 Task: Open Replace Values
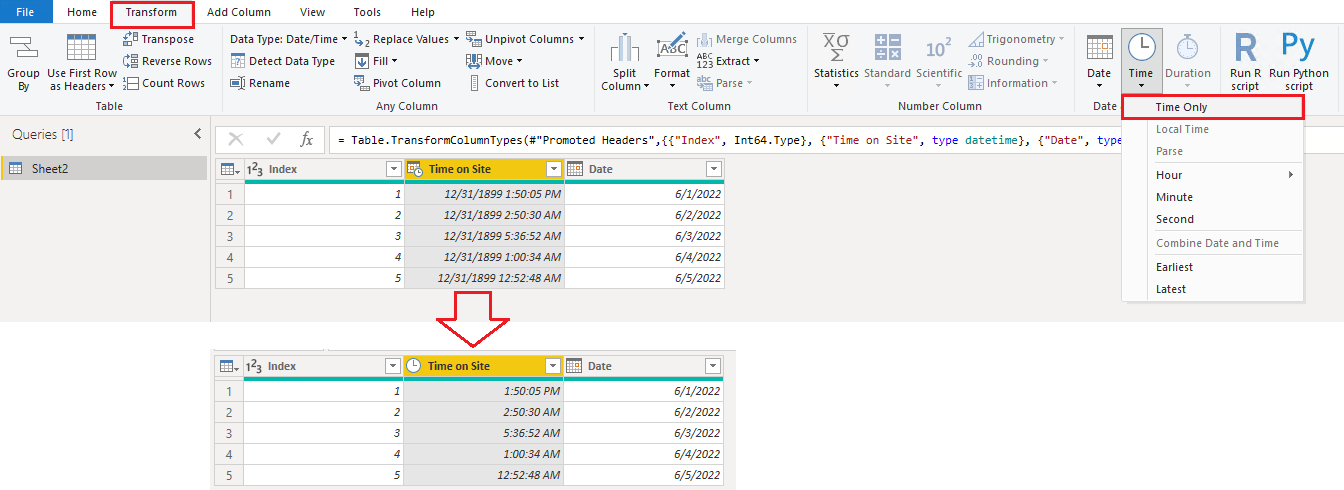coord(406,39)
